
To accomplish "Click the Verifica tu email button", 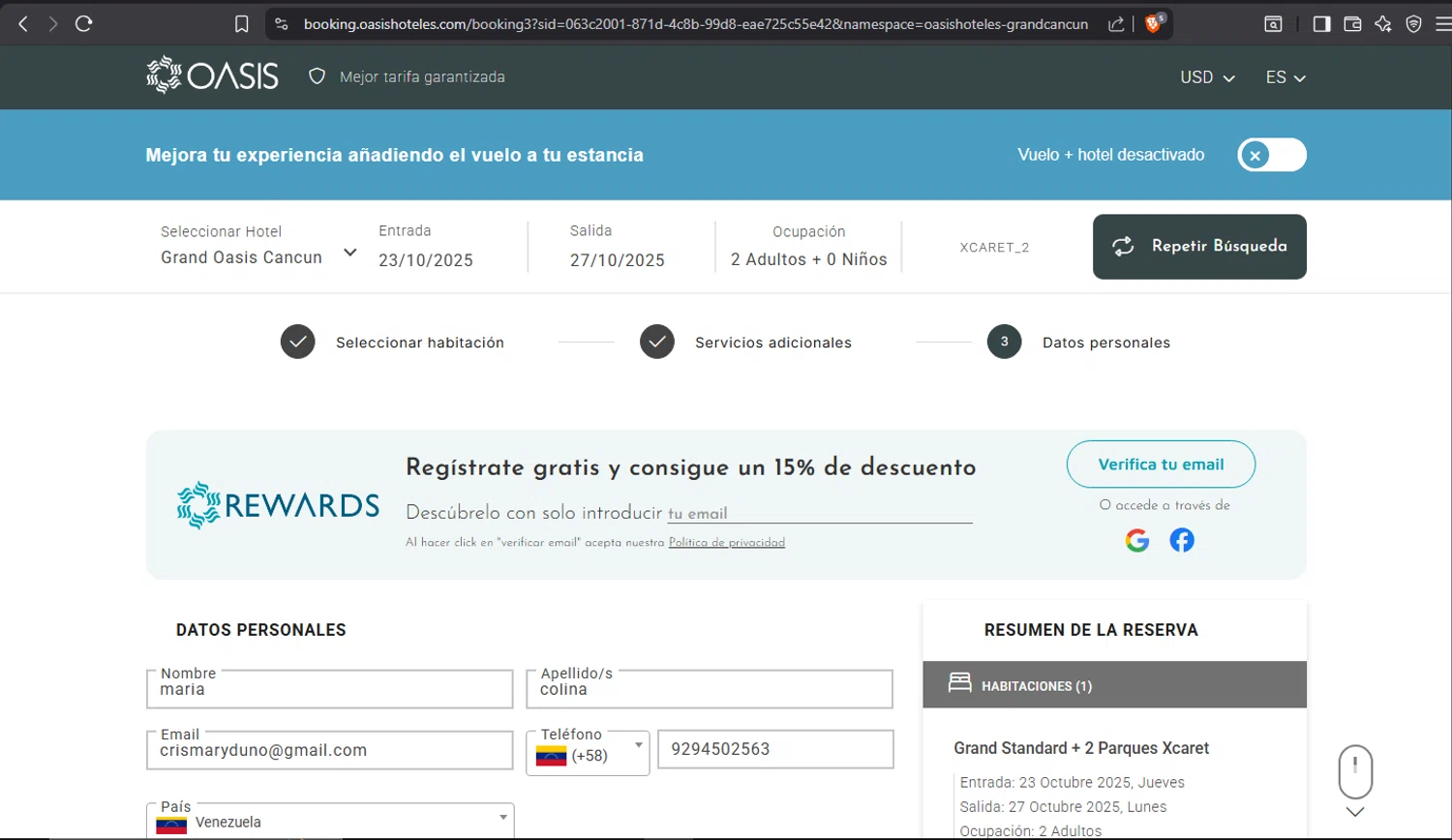I will click(x=1161, y=465).
